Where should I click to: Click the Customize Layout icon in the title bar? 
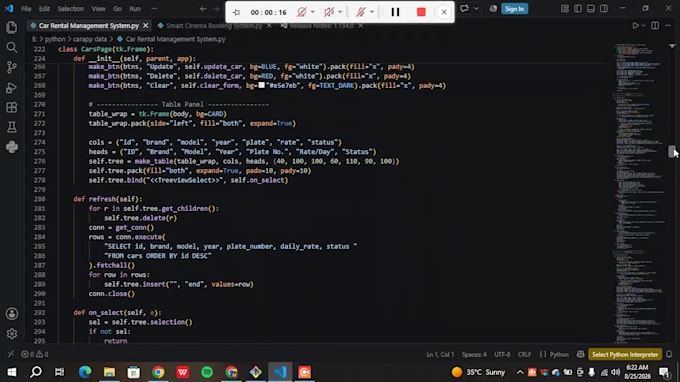click(564, 9)
